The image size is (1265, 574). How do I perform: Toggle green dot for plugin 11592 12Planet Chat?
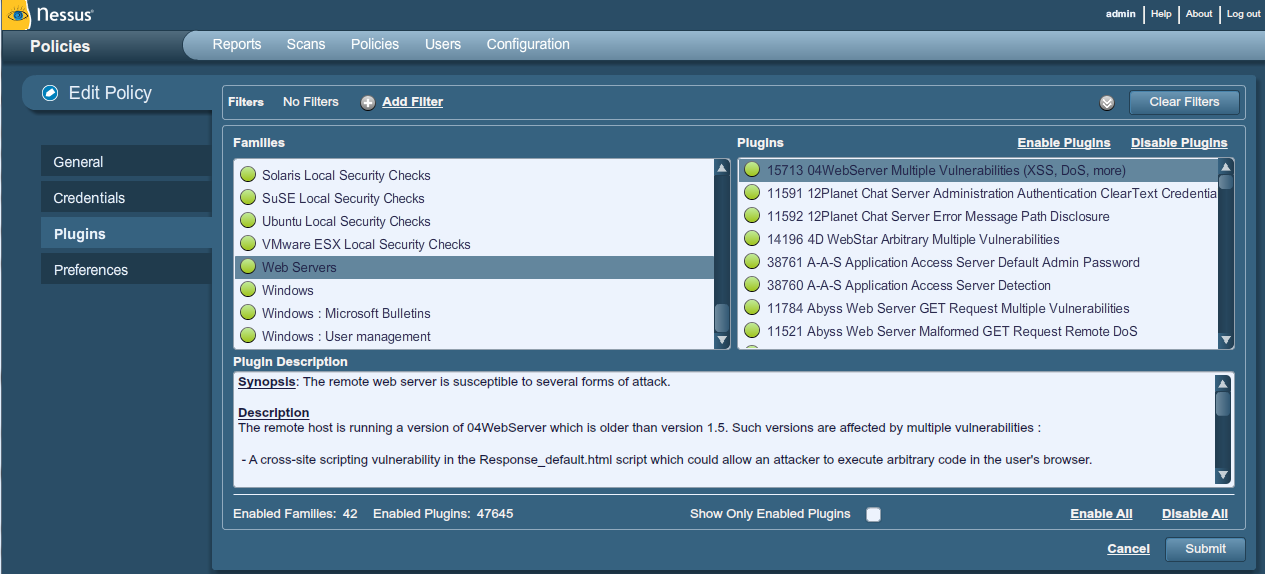pyautogui.click(x=752, y=216)
